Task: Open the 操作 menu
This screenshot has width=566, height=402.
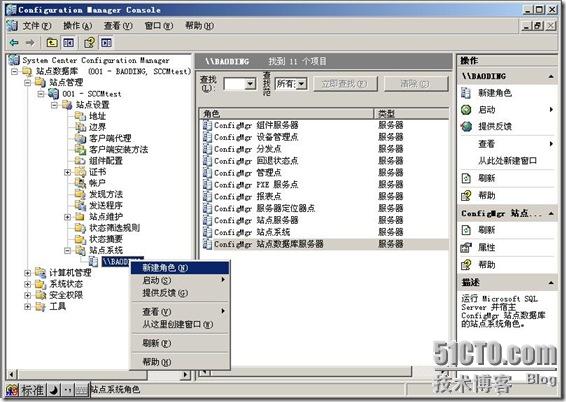Action: (x=77, y=26)
